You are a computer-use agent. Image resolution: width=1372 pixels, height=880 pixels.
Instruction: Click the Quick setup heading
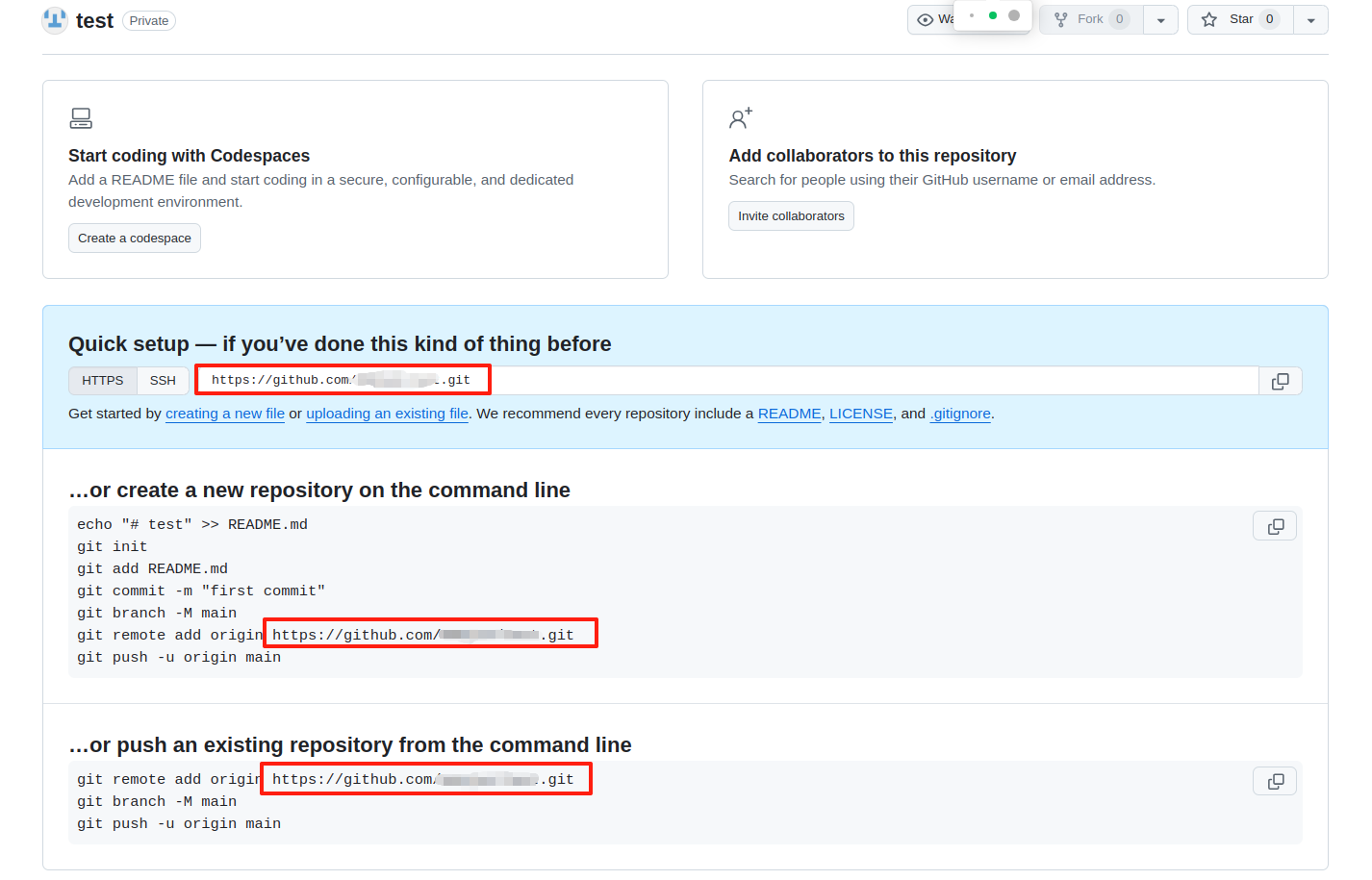pos(340,344)
